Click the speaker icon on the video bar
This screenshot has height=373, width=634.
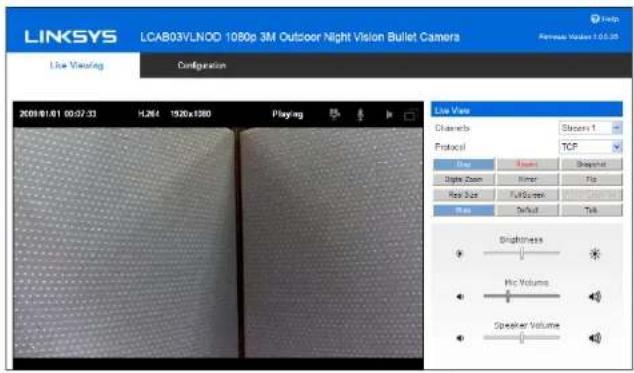click(x=389, y=115)
